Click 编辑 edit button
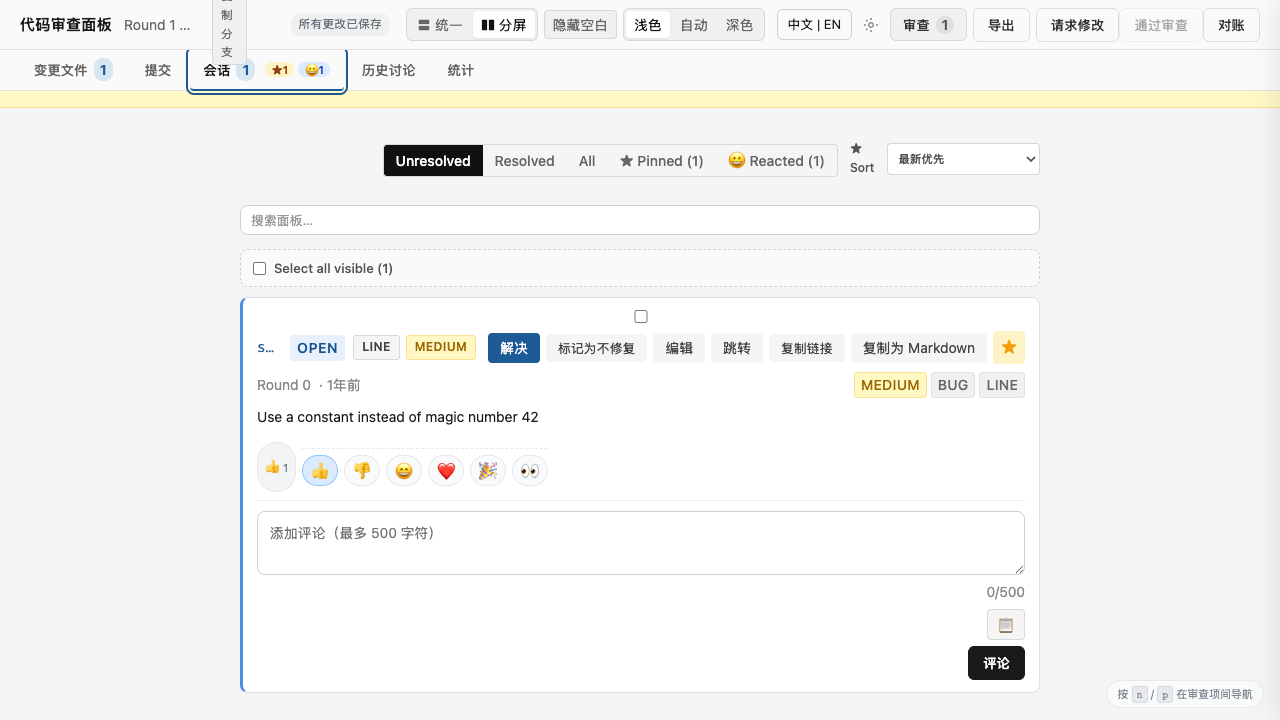This screenshot has width=1280, height=720. coord(679,347)
